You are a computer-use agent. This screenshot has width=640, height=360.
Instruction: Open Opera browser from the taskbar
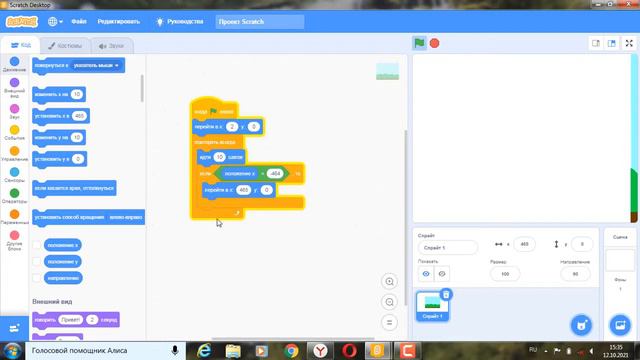pyautogui.click(x=349, y=351)
